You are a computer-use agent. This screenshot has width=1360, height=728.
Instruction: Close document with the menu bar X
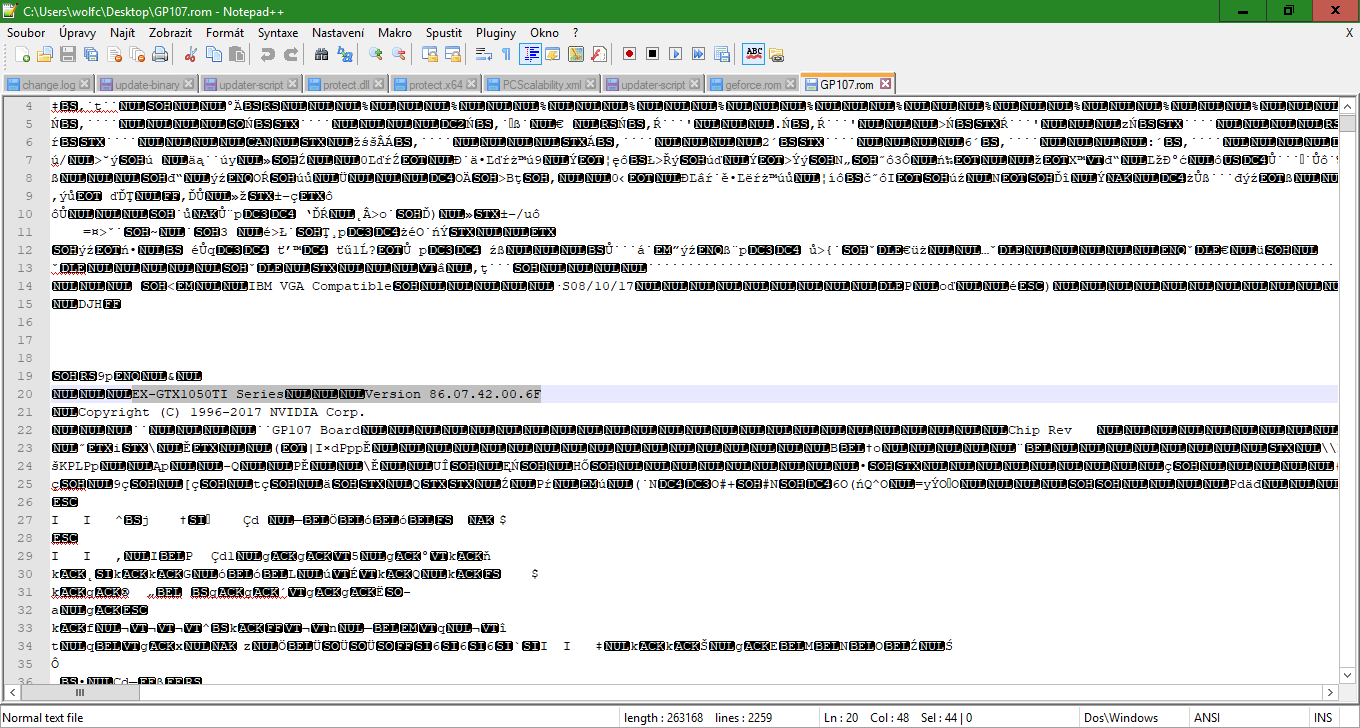[1349, 33]
